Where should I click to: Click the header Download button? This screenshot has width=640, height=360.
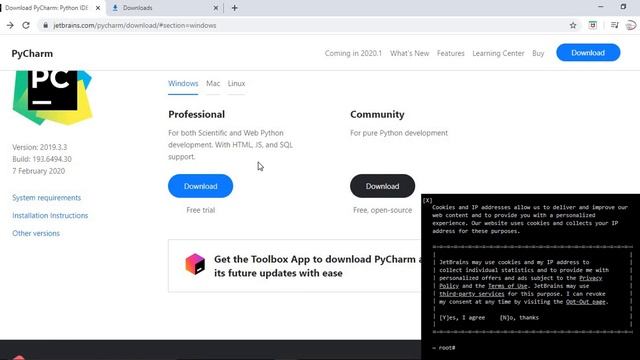pos(588,53)
